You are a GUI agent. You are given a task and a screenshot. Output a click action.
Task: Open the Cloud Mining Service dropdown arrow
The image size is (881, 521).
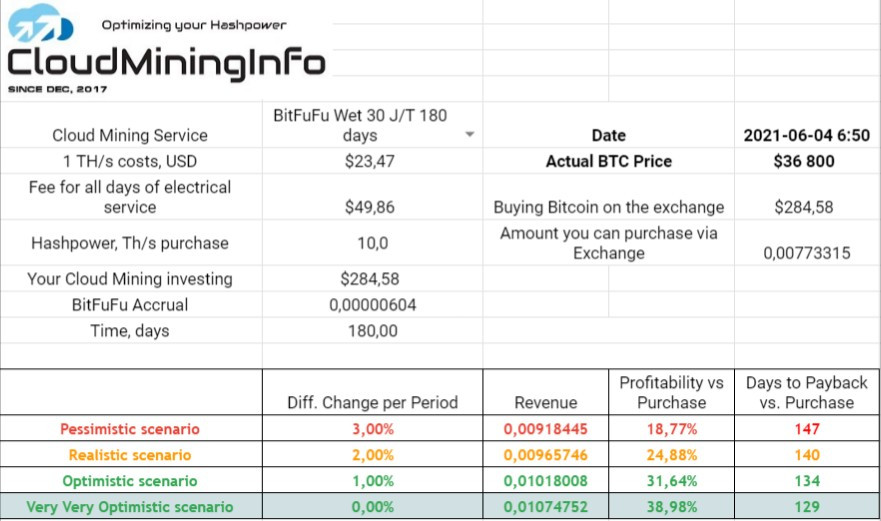point(470,135)
